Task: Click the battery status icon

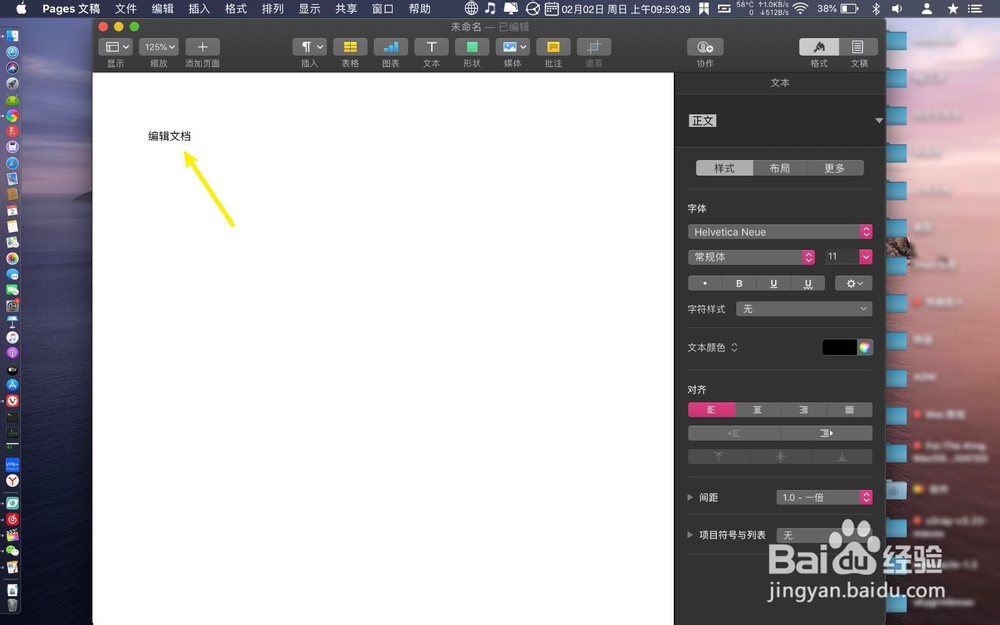Action: click(x=849, y=8)
